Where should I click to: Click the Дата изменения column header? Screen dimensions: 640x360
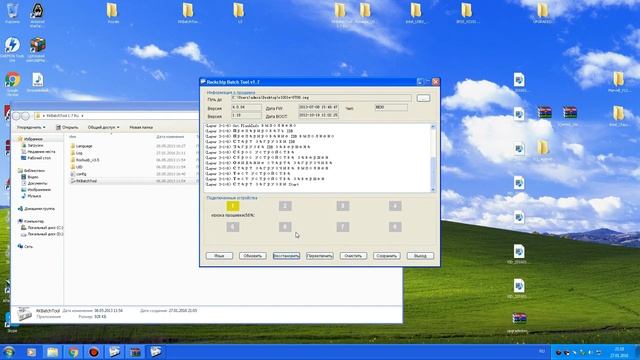click(170, 137)
